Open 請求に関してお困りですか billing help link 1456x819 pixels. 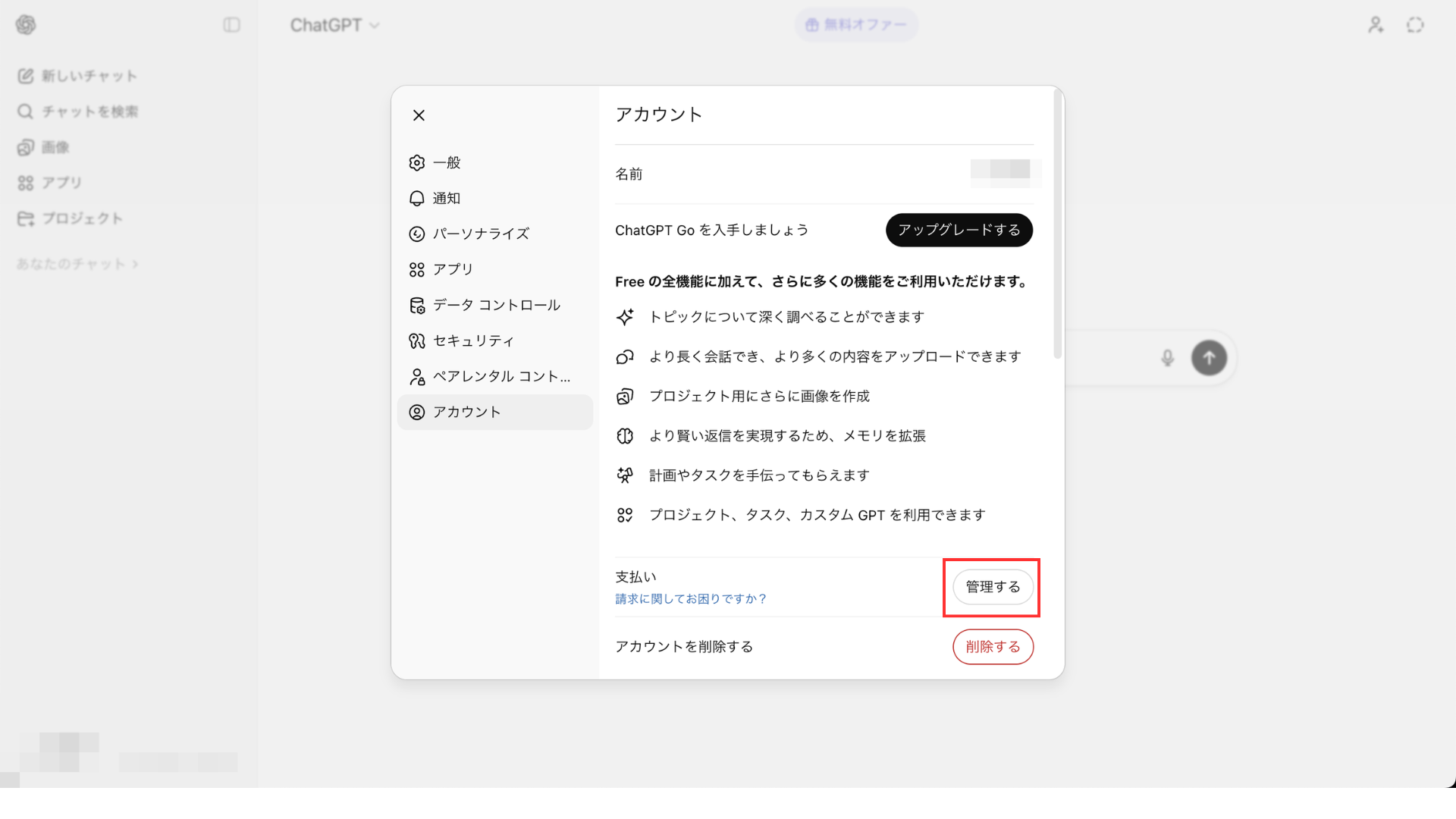tap(690, 599)
